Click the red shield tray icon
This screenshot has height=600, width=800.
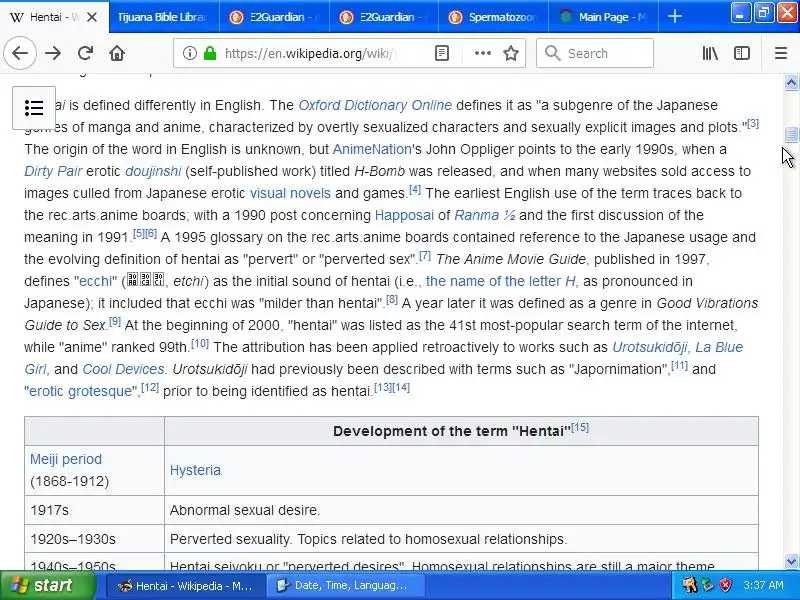click(725, 585)
